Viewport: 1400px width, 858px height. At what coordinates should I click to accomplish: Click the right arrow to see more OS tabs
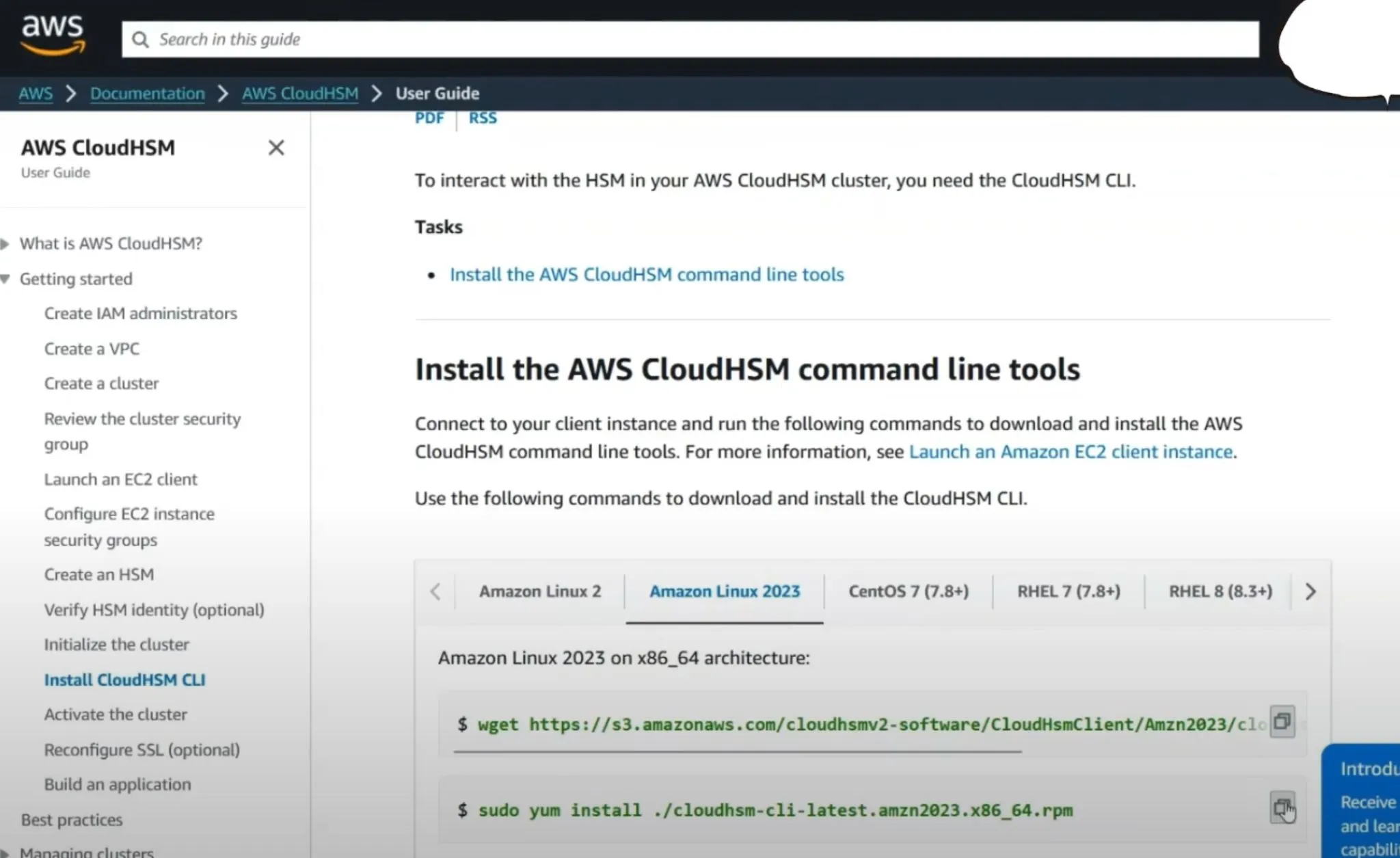(x=1310, y=591)
